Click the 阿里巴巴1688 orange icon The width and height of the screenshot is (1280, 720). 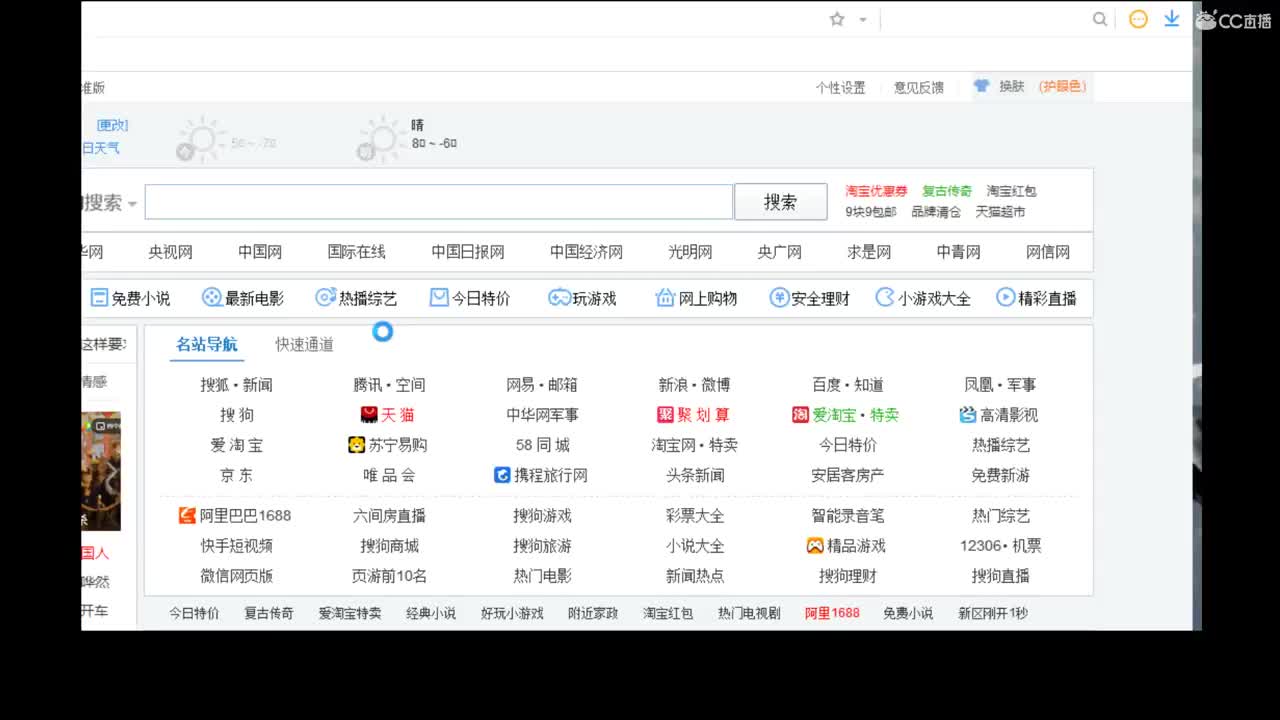187,516
